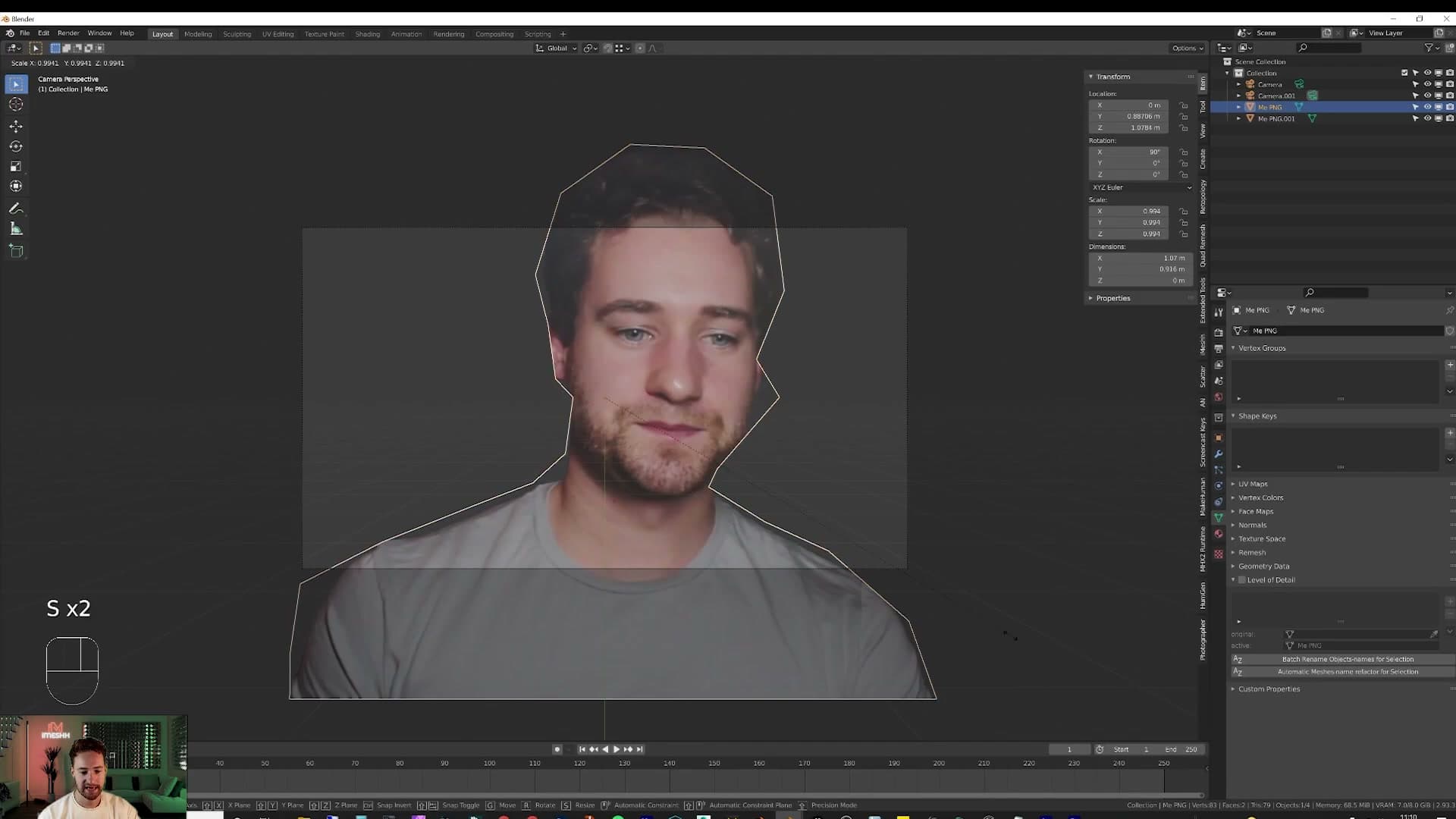Open the Output properties tab icon
Viewport: 1456px width, 819px height.
point(1219,349)
